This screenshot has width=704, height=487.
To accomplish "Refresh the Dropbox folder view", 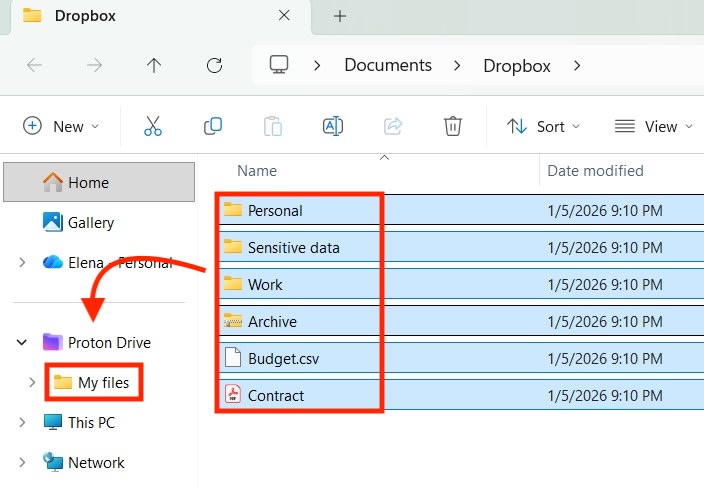I will (214, 66).
